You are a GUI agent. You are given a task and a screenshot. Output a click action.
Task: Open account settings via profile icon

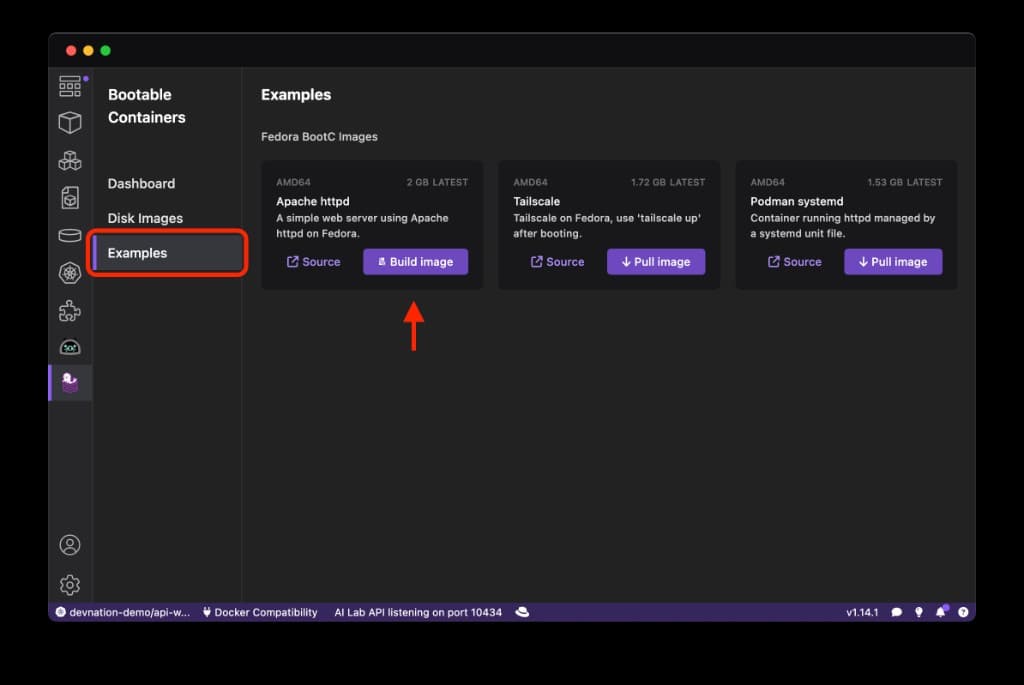tap(70, 544)
